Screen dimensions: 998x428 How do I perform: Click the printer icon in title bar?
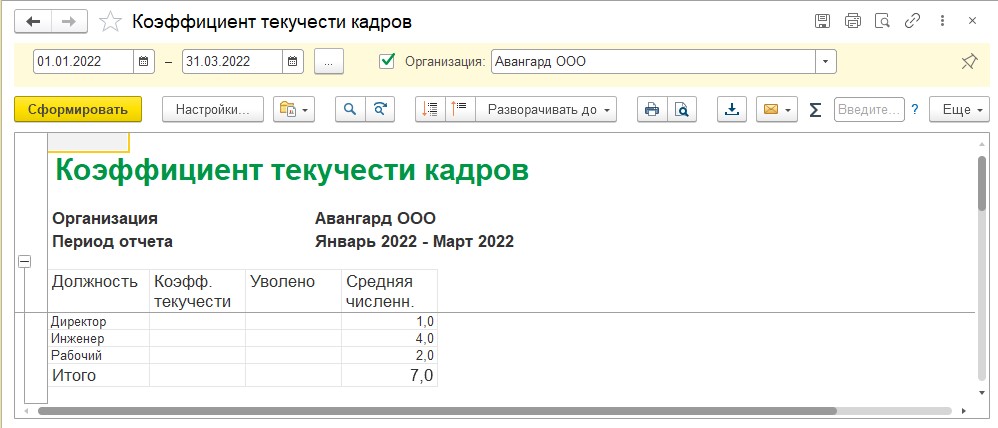853,21
